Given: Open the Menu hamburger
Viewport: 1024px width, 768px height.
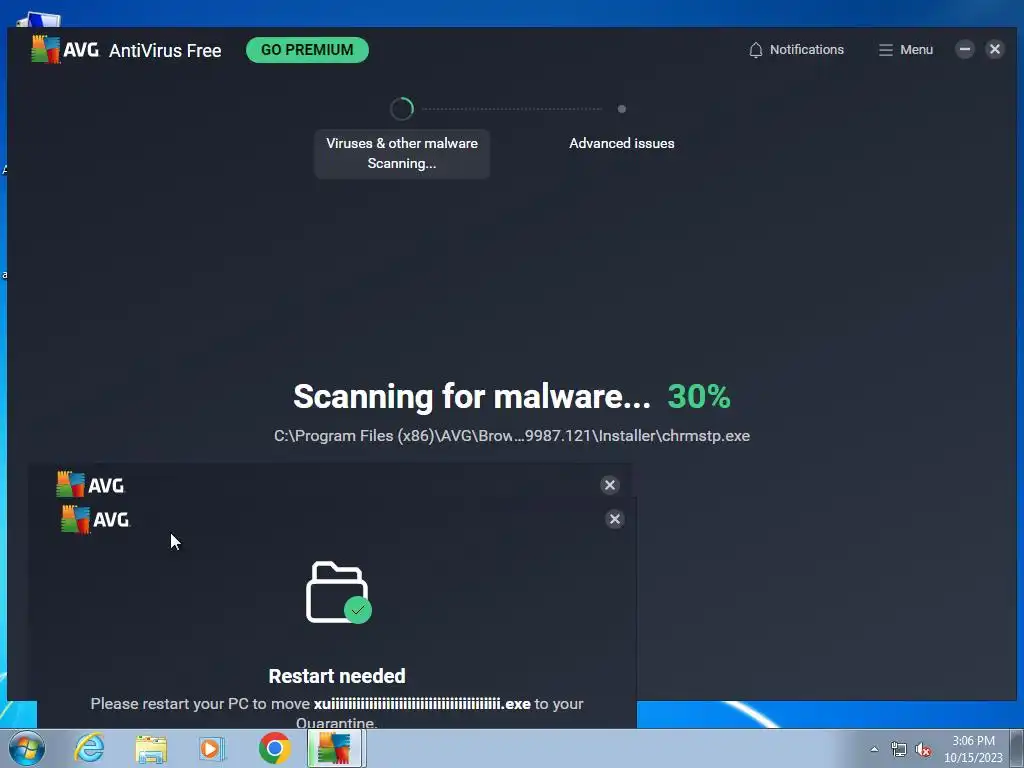Looking at the screenshot, I should [x=905, y=50].
